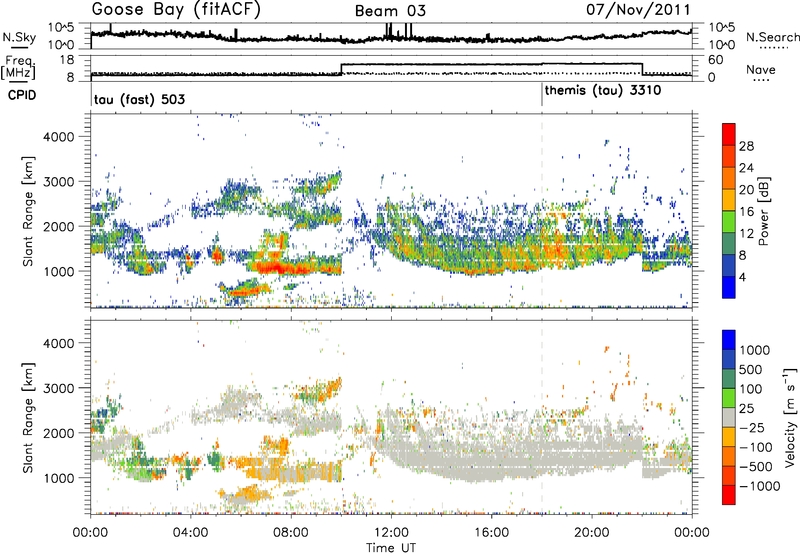Click the yellow 16–20 dB Power colorbar segment

[729, 200]
